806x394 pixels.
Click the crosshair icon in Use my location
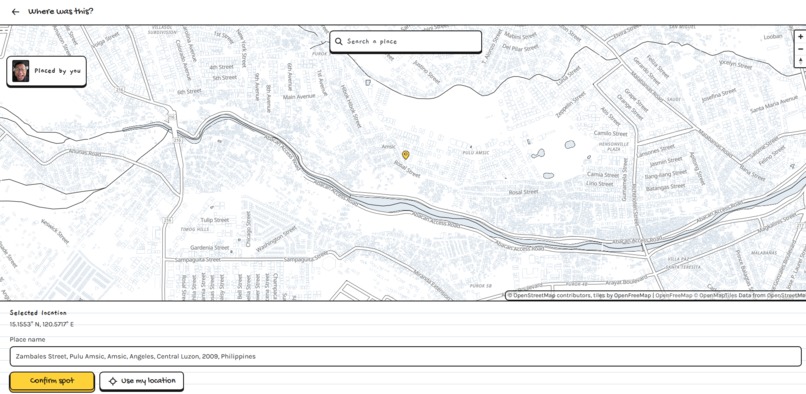[x=113, y=381]
